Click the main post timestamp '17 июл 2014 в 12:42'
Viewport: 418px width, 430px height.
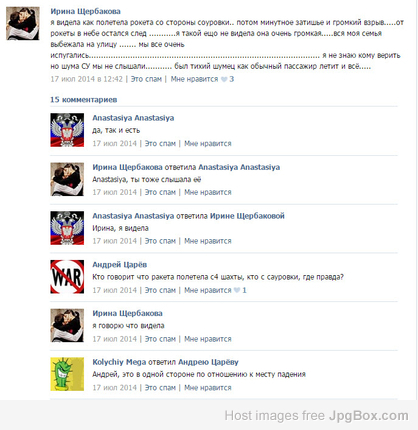(x=87, y=79)
